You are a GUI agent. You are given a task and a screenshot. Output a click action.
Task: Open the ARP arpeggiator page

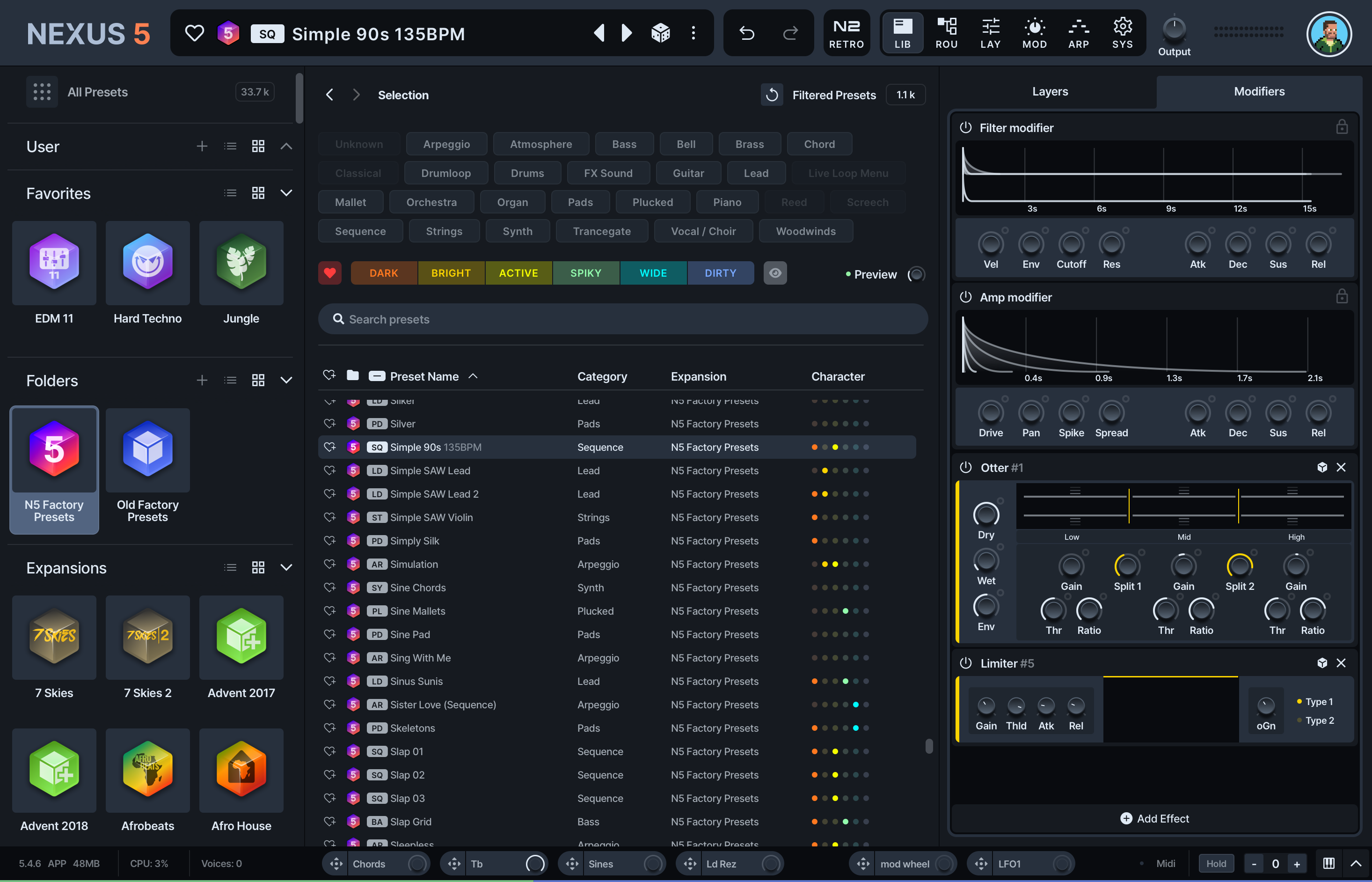coord(1079,33)
